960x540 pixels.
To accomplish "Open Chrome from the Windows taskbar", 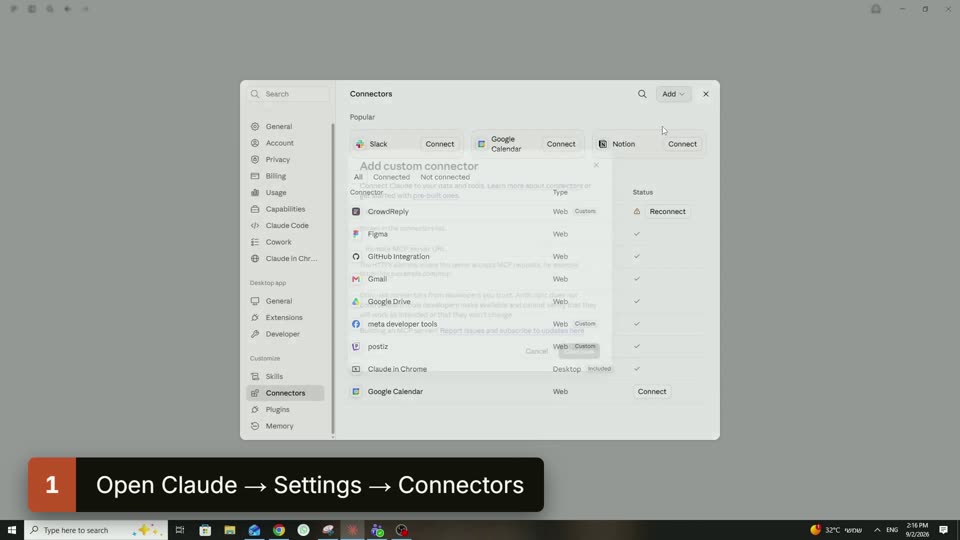I will coord(279,530).
